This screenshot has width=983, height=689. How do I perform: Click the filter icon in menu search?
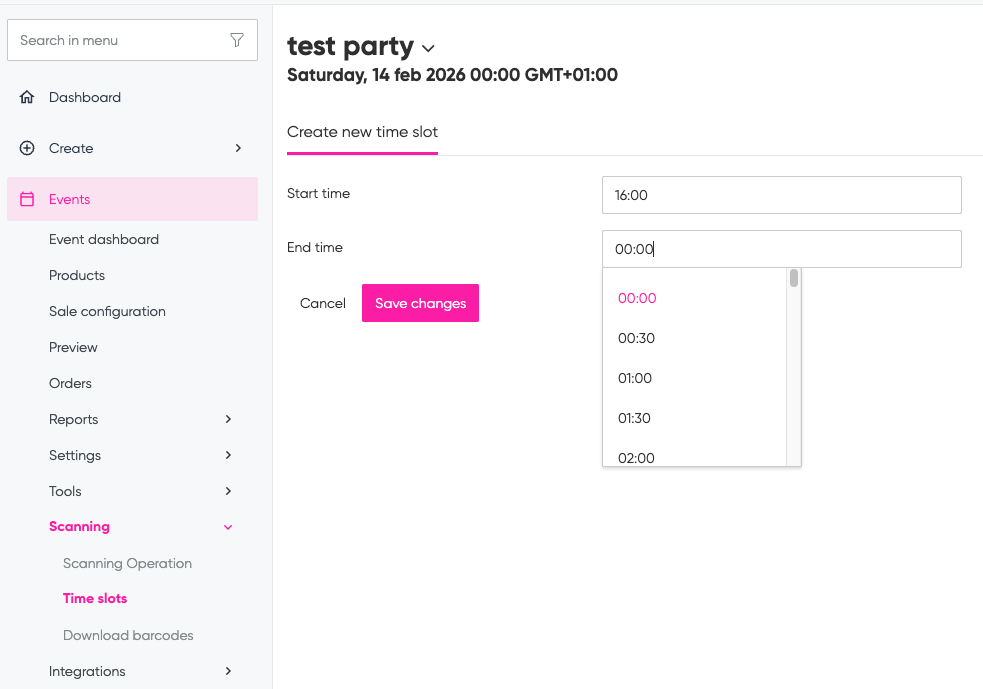click(x=237, y=40)
